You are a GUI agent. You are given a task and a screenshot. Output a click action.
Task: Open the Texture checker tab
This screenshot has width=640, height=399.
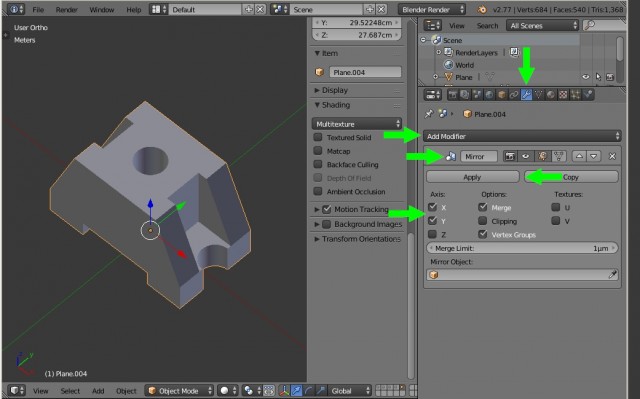(563, 95)
